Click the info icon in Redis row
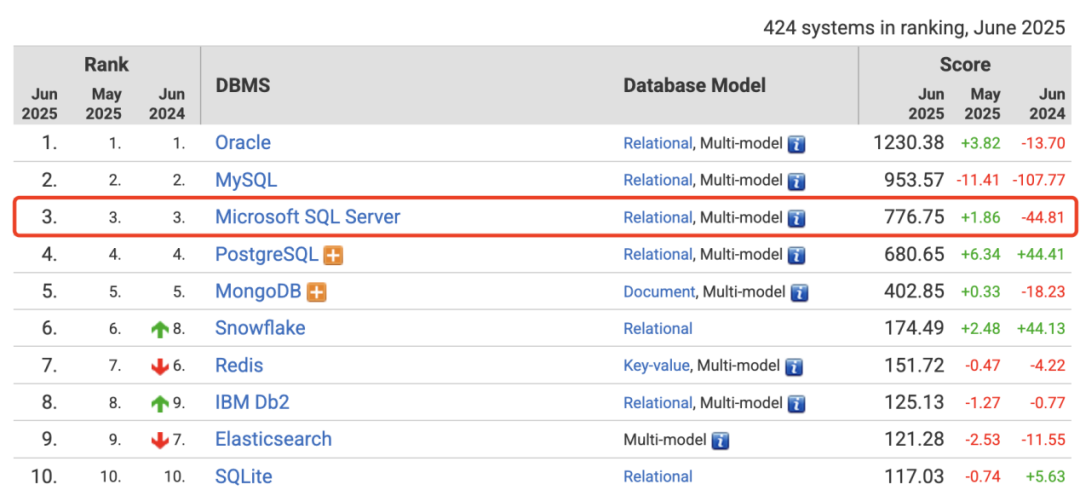1080x496 pixels. point(795,366)
